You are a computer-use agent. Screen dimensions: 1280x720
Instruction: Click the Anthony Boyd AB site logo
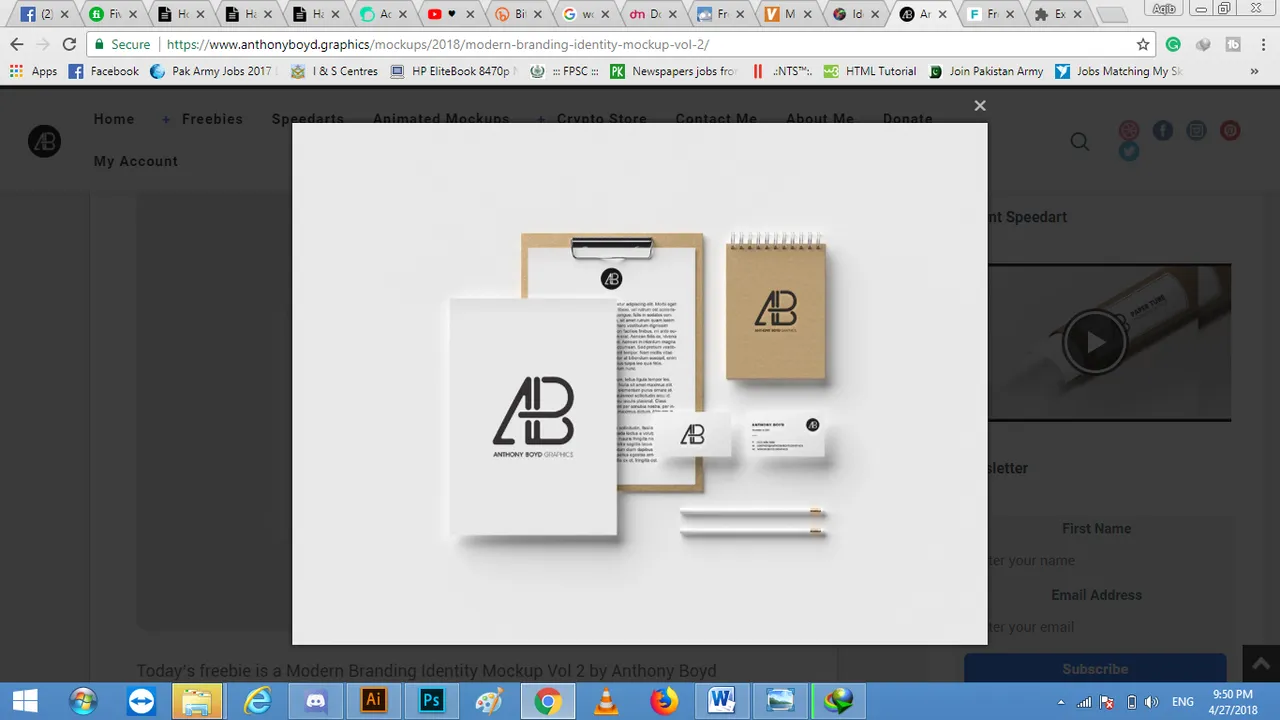click(44, 141)
